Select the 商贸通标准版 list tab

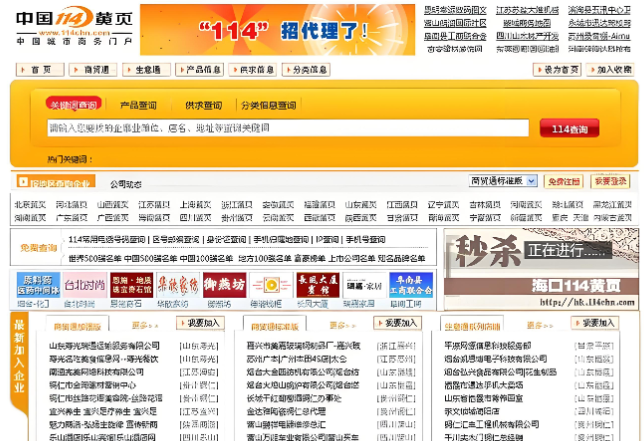pyautogui.click(x=275, y=326)
